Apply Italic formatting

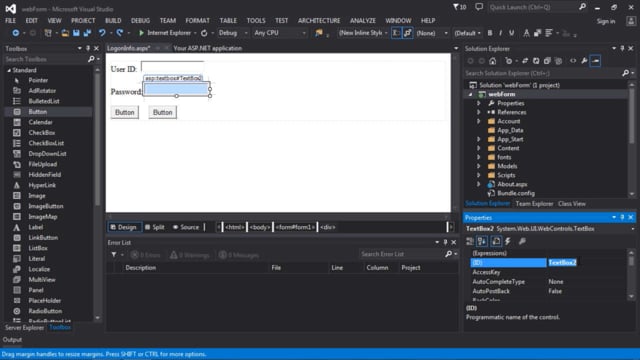tap(500, 33)
